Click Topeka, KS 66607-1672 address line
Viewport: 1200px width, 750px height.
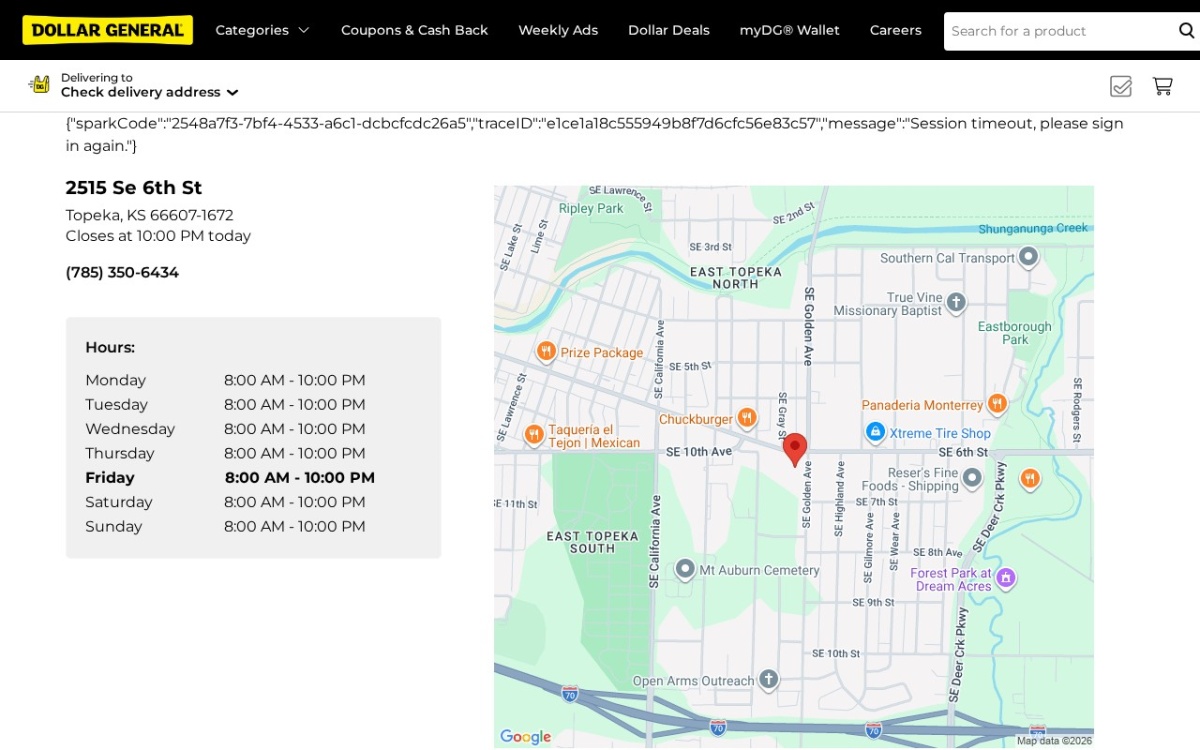[150, 215]
